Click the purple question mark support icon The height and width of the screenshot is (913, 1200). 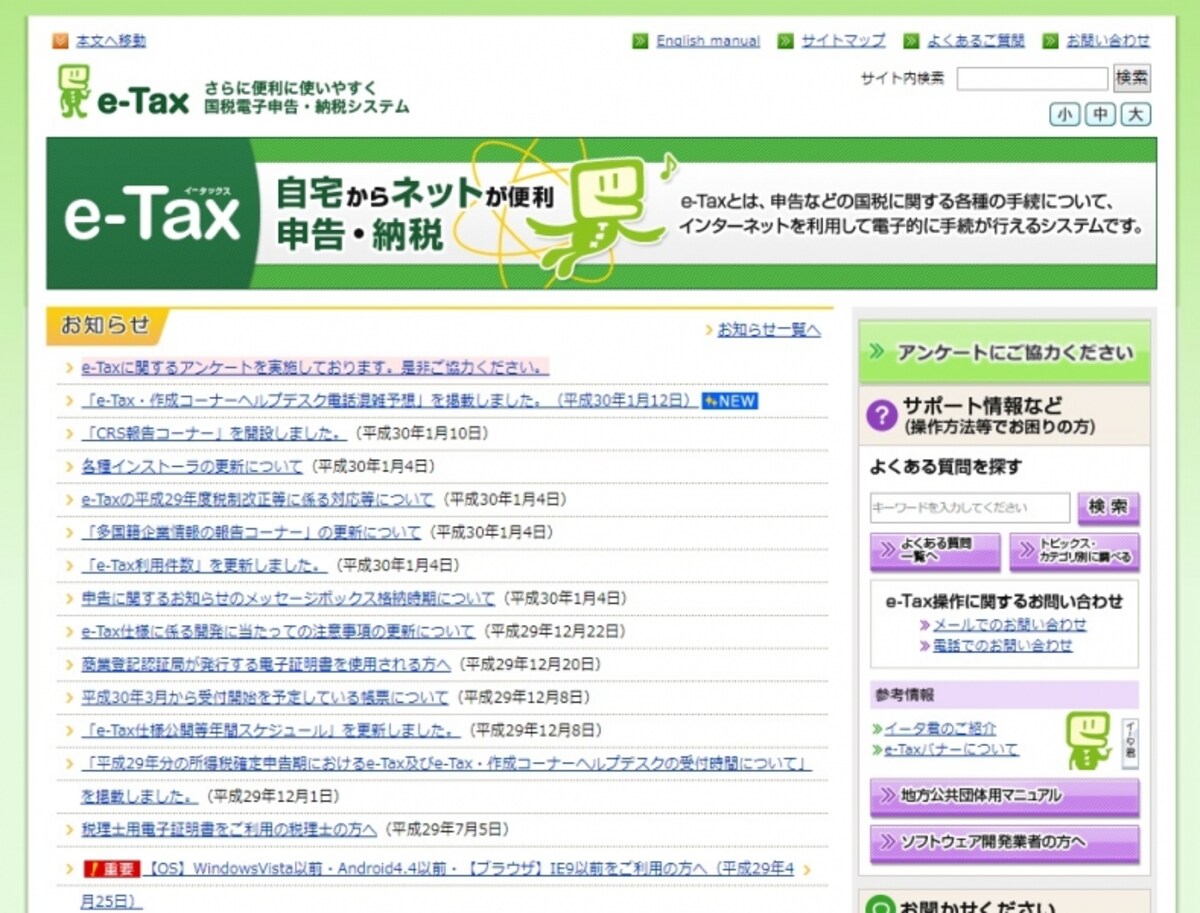tap(881, 415)
